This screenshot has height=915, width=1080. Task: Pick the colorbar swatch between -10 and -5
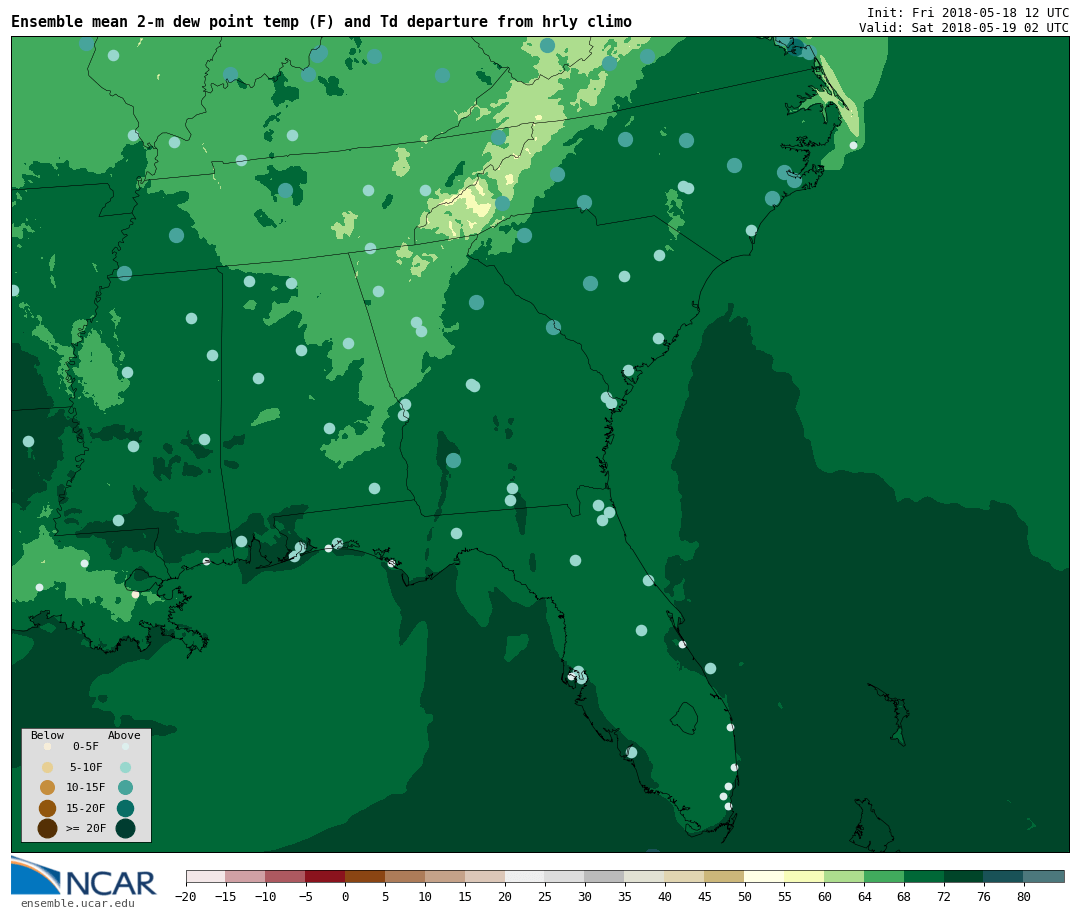click(286, 876)
